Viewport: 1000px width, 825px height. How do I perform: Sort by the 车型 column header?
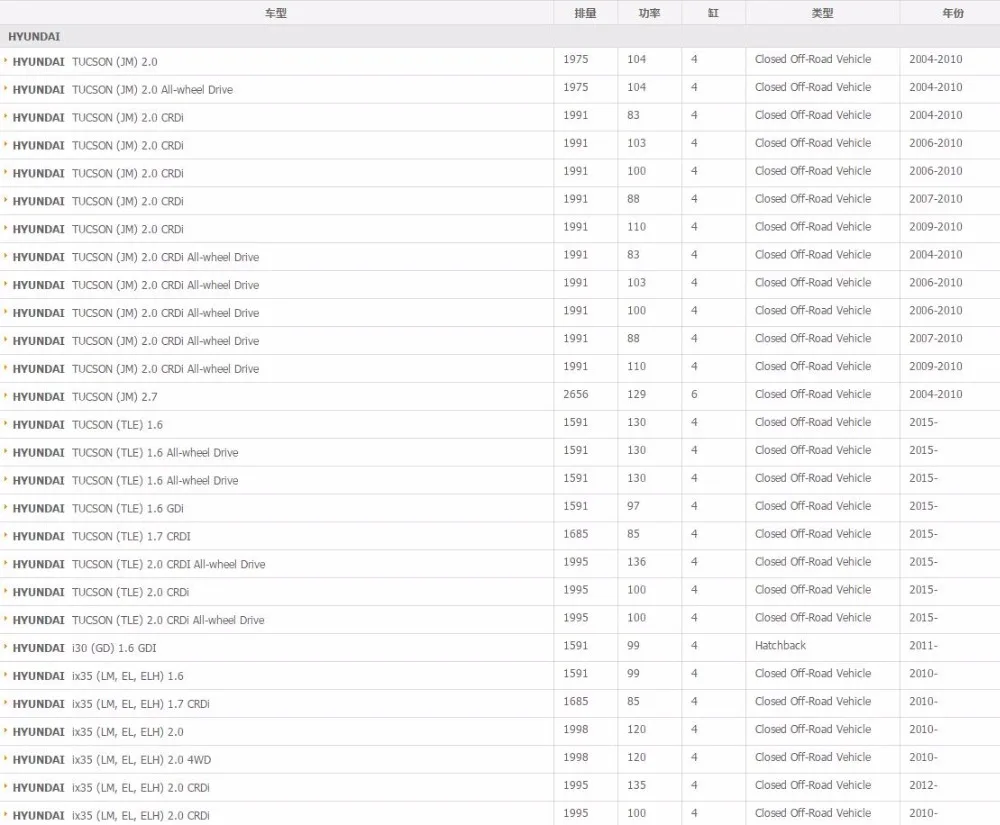pos(276,13)
